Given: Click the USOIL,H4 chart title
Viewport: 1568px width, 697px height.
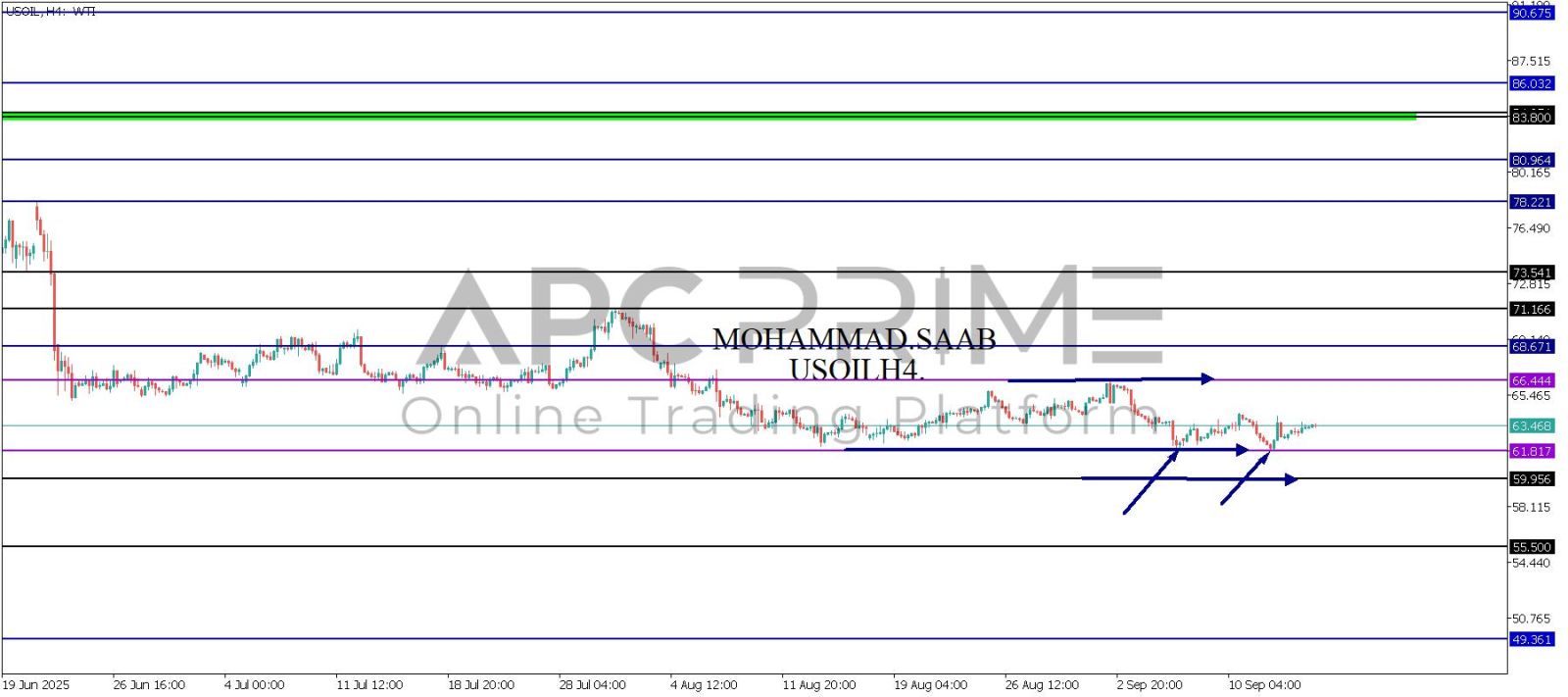Looking at the screenshot, I should 51,12.
